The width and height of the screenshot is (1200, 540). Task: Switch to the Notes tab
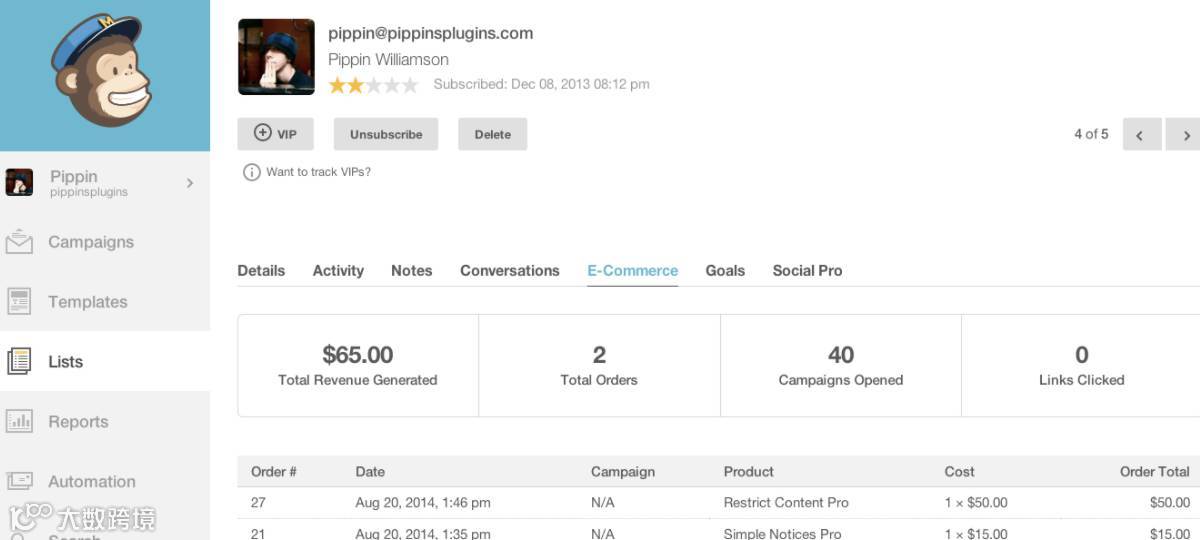tap(412, 271)
